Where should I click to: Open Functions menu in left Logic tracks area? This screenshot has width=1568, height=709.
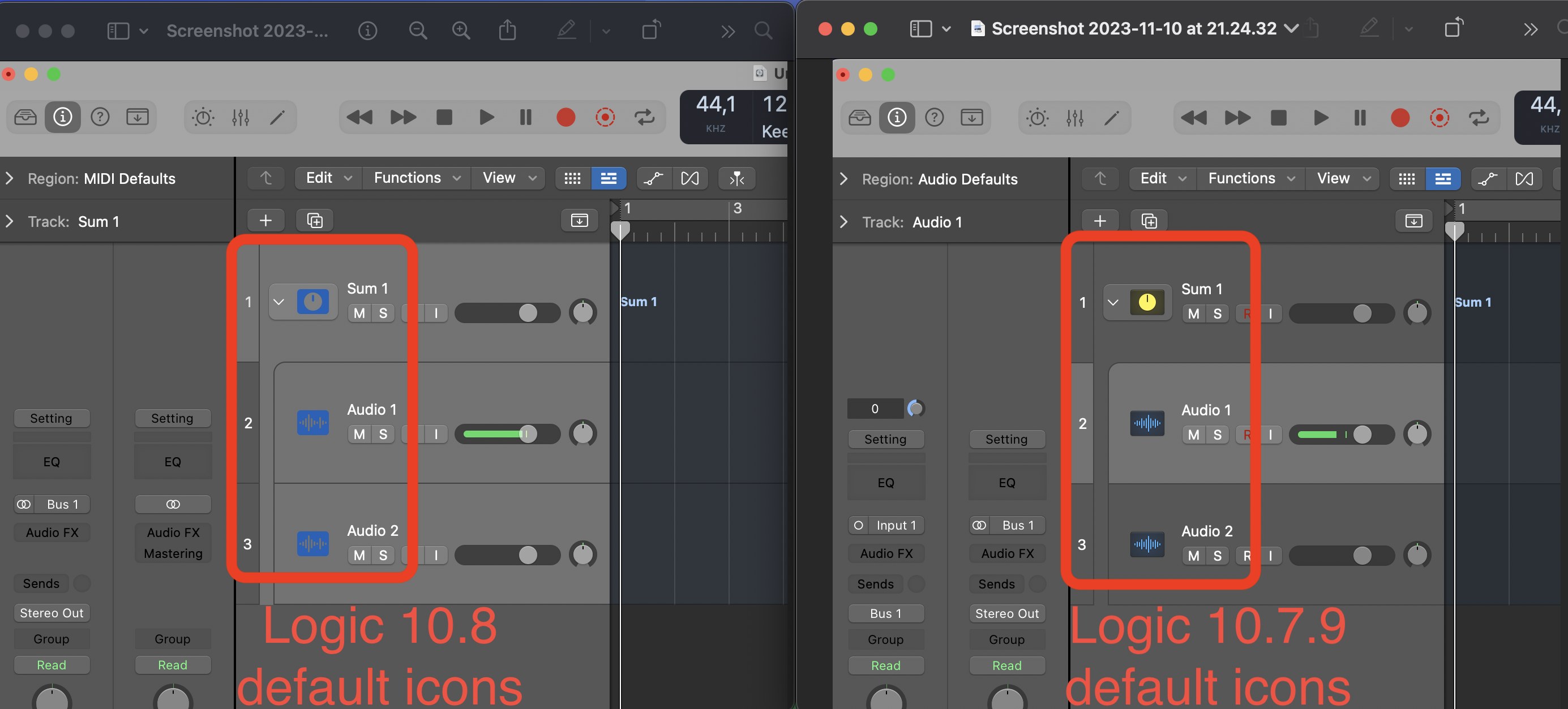[x=417, y=178]
